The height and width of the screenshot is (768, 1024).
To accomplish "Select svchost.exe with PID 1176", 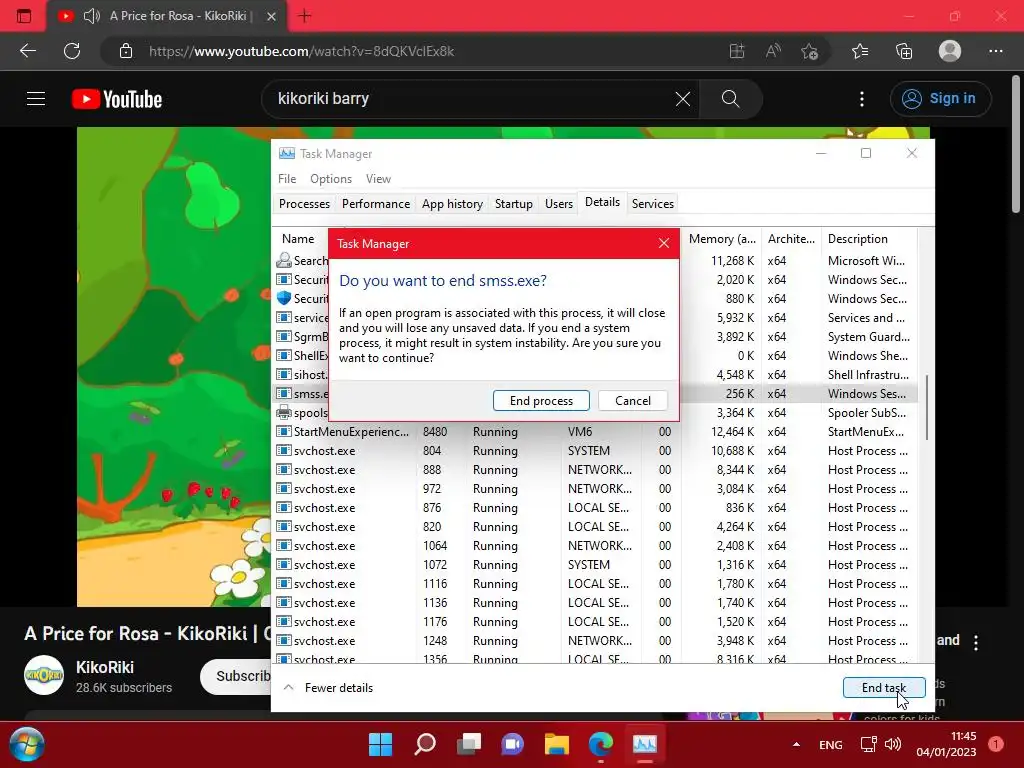I will point(594,622).
